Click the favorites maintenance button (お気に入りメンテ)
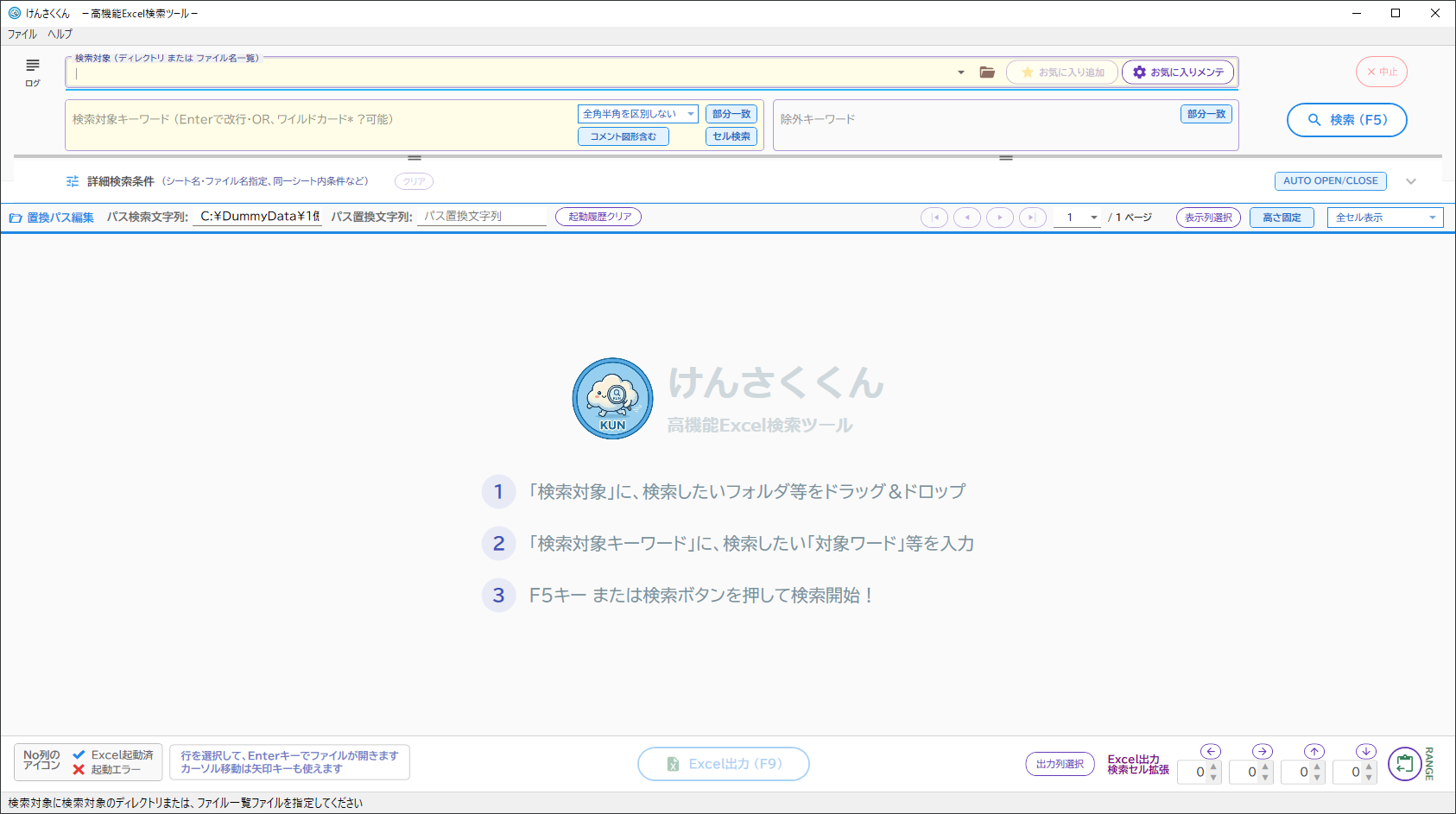Image resolution: width=1456 pixels, height=814 pixels. (1178, 73)
